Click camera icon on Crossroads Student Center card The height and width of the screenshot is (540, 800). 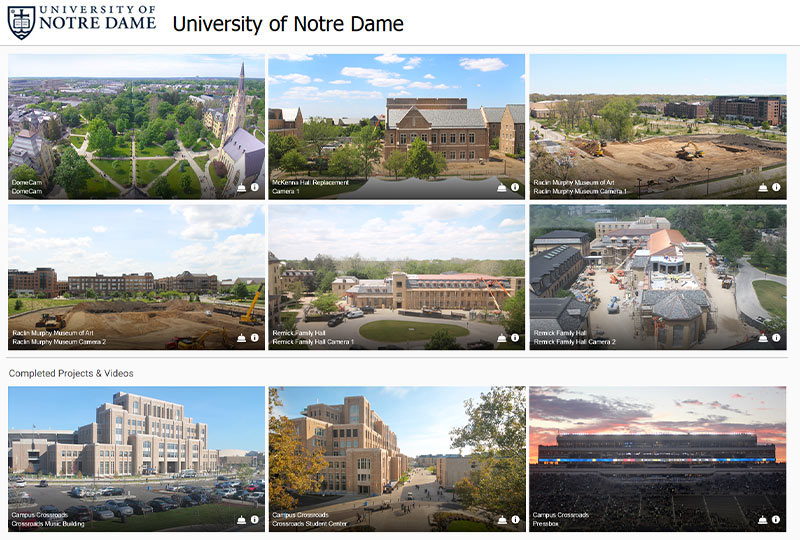coord(502,520)
